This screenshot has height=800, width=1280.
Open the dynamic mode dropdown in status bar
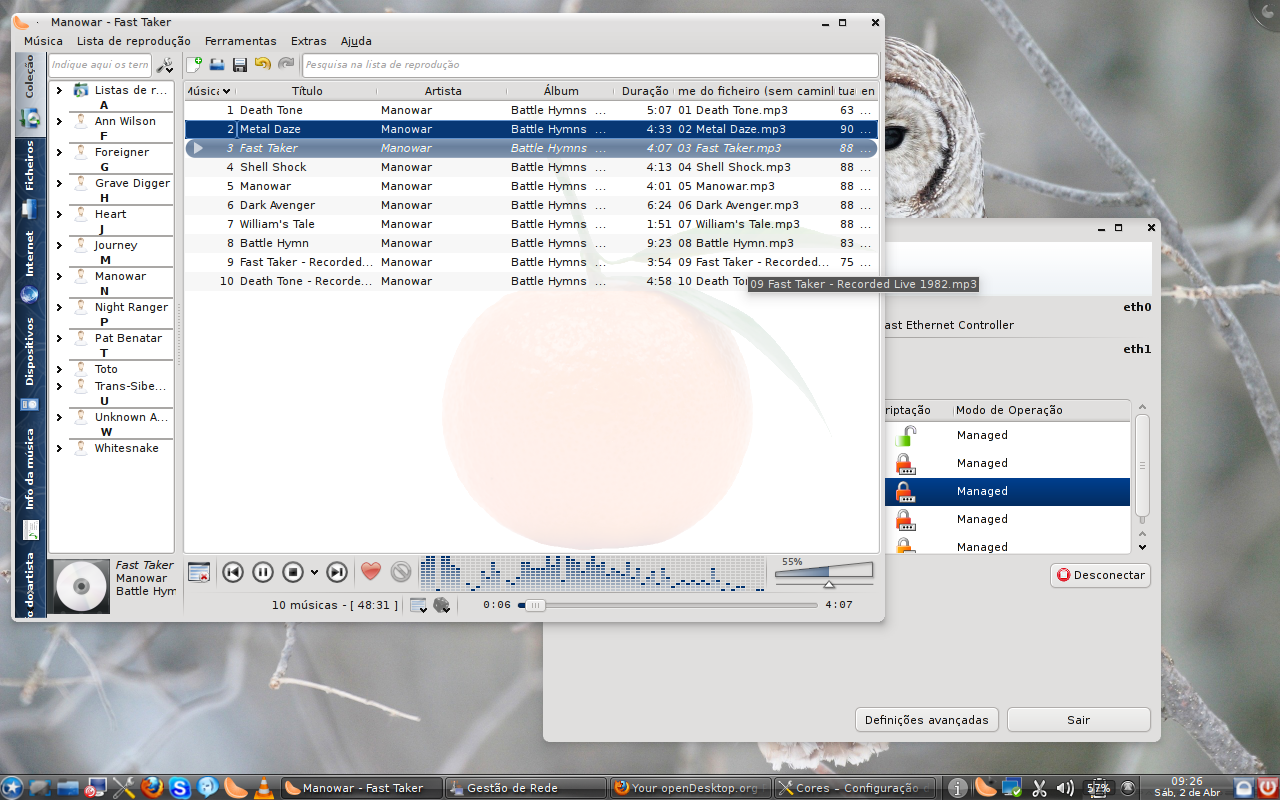click(441, 605)
